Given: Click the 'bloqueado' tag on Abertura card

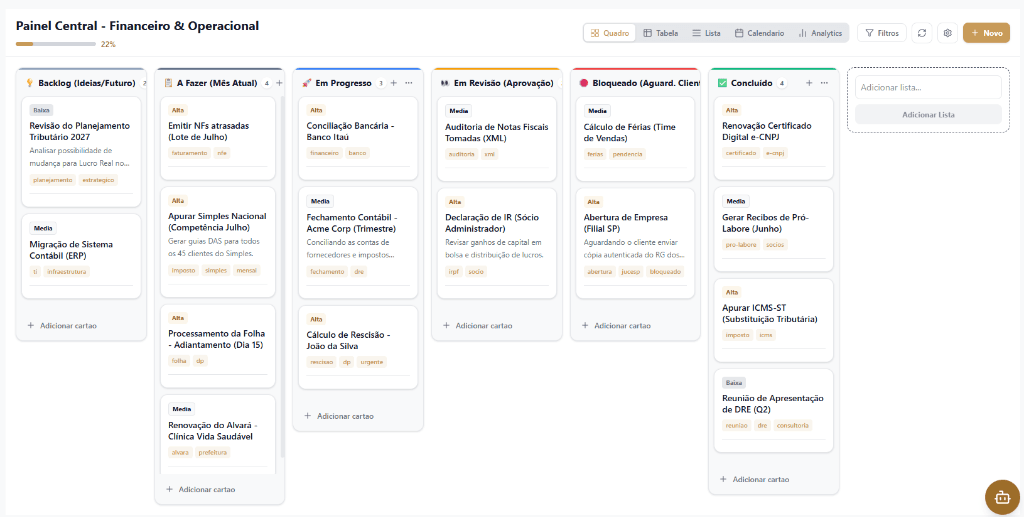Looking at the screenshot, I should [x=665, y=272].
